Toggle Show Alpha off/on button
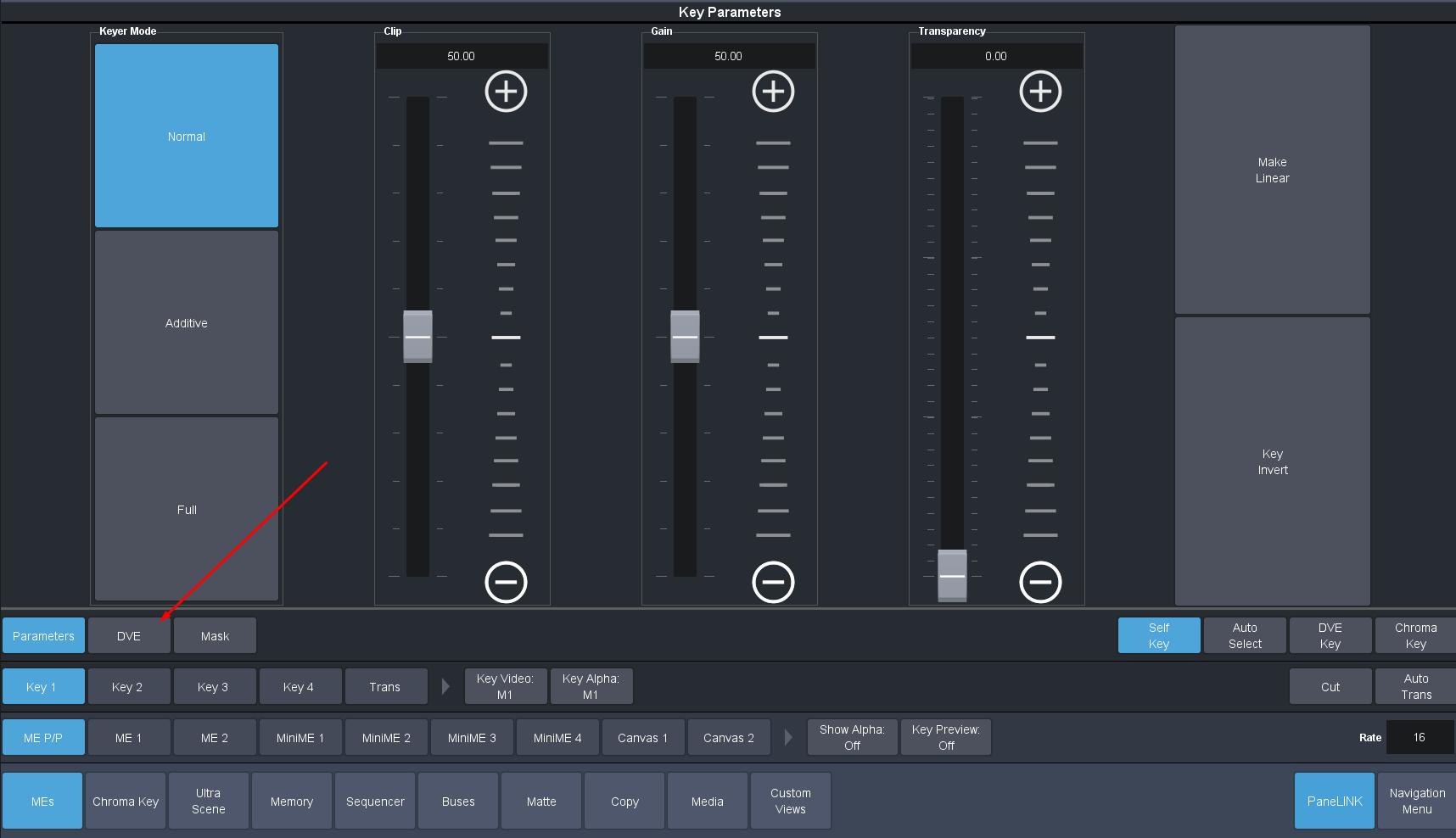 (x=852, y=737)
